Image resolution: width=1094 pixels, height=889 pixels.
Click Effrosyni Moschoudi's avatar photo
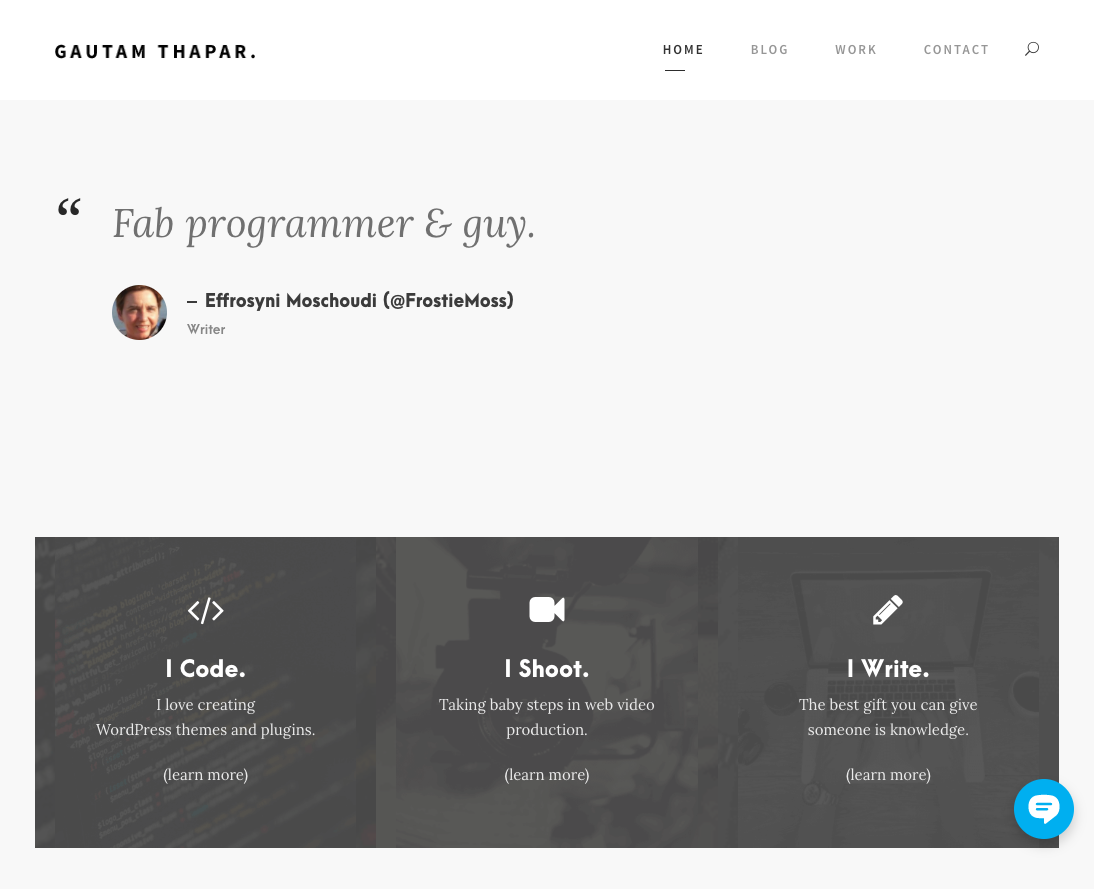click(x=140, y=313)
